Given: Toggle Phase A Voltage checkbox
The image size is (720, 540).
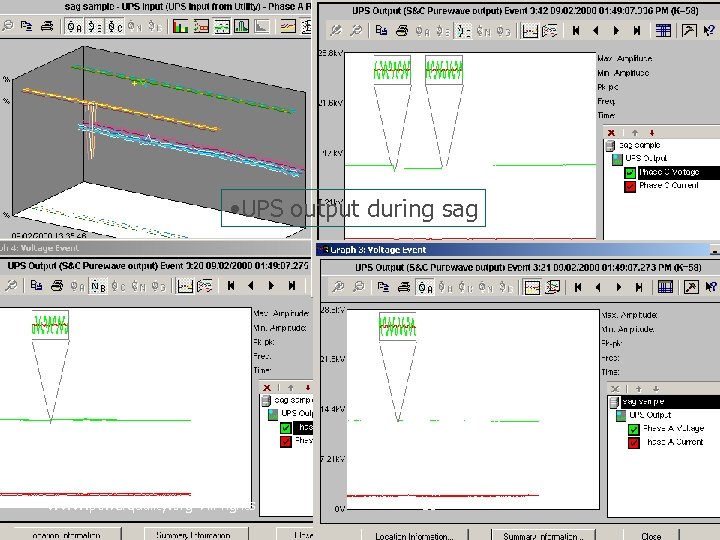Looking at the screenshot, I should tap(634, 429).
